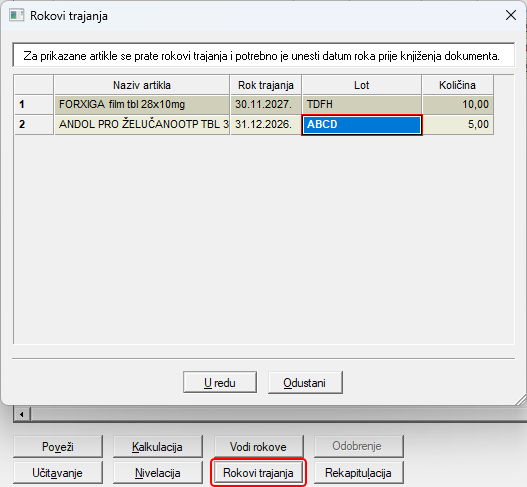Click the Rokovi trajanja window title icon
The height and width of the screenshot is (487, 527).
pyautogui.click(x=16, y=15)
